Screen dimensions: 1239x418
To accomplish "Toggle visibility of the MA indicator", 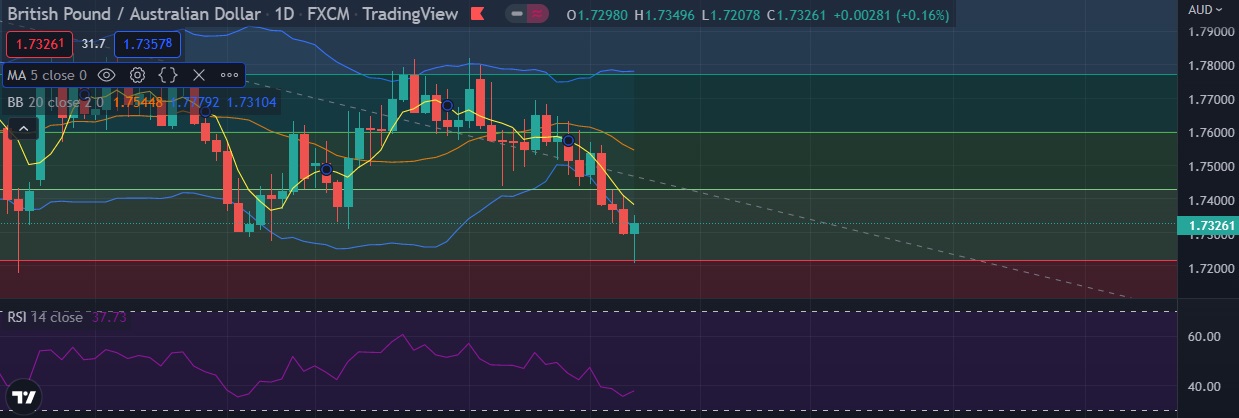I will 107,75.
